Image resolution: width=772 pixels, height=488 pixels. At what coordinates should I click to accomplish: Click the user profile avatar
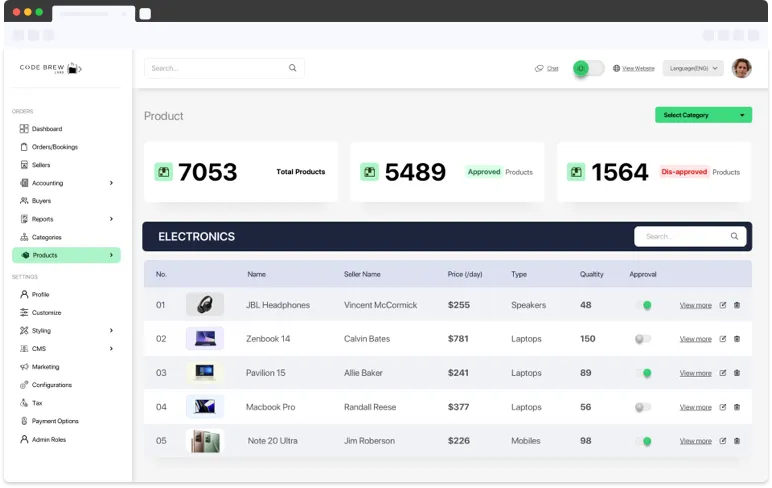click(741, 68)
